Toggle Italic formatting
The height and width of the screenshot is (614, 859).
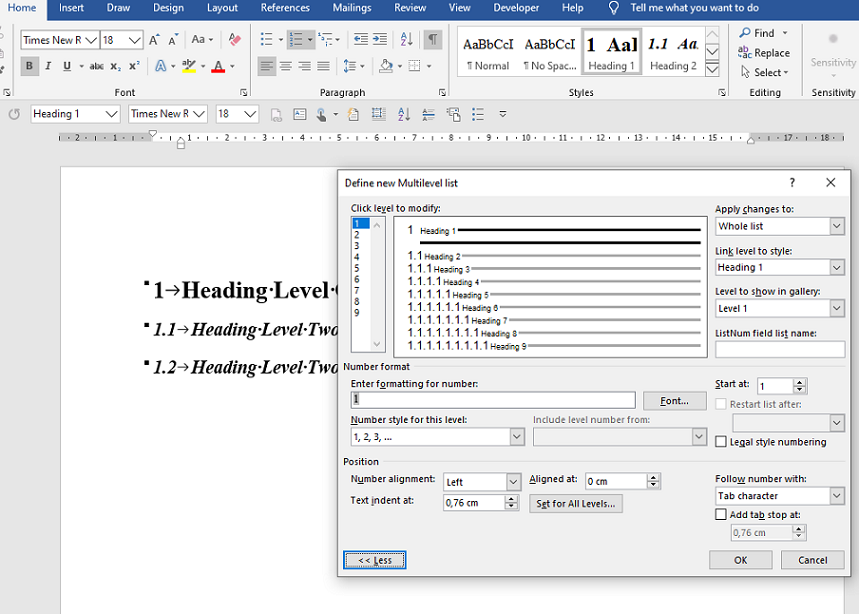tap(46, 66)
